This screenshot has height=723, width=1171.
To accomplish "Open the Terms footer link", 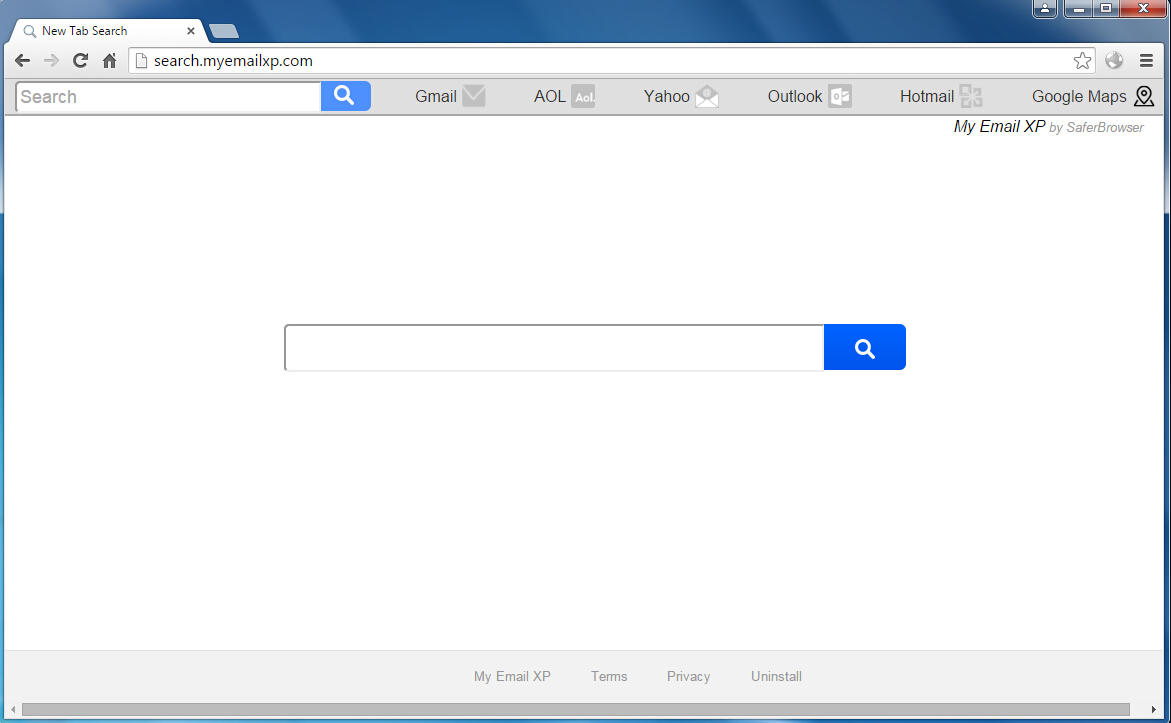I will 609,676.
